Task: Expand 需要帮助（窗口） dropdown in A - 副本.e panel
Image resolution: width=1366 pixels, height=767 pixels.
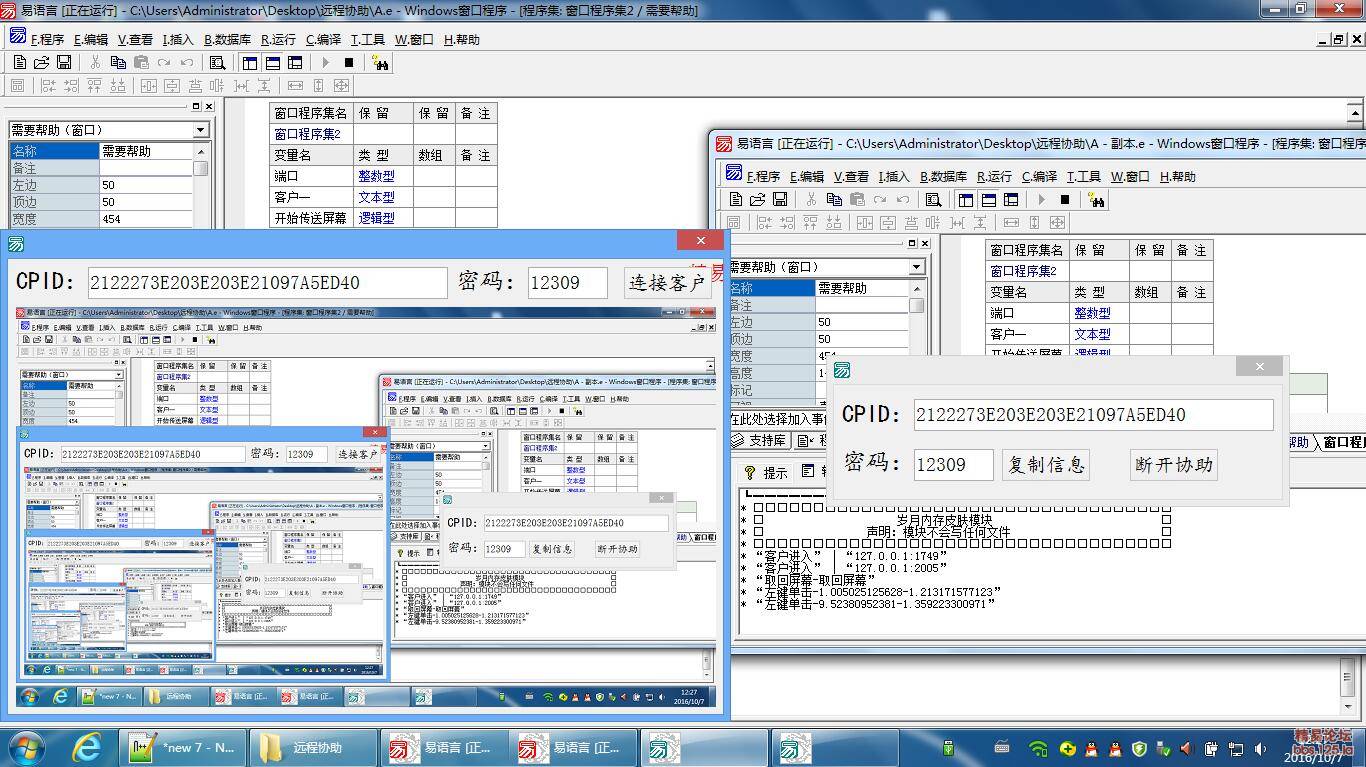Action: (x=917, y=267)
